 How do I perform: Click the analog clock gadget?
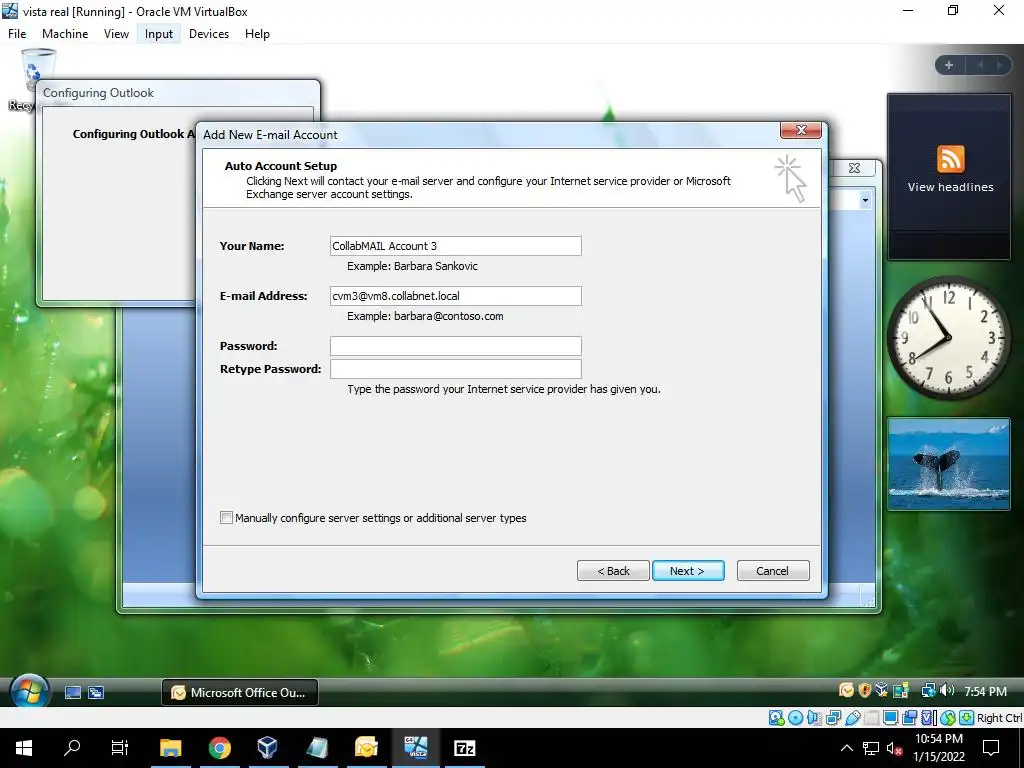948,337
